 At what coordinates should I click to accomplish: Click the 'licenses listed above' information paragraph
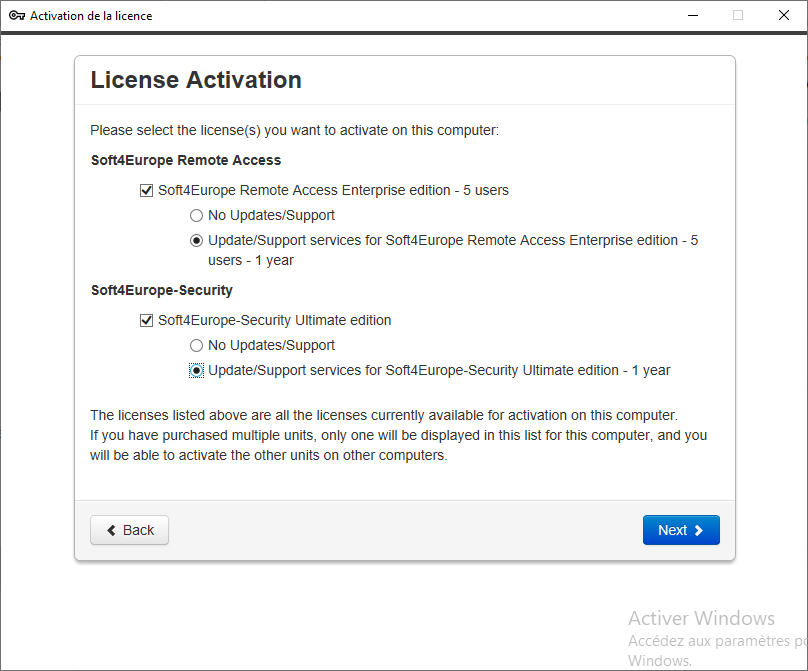pos(398,435)
